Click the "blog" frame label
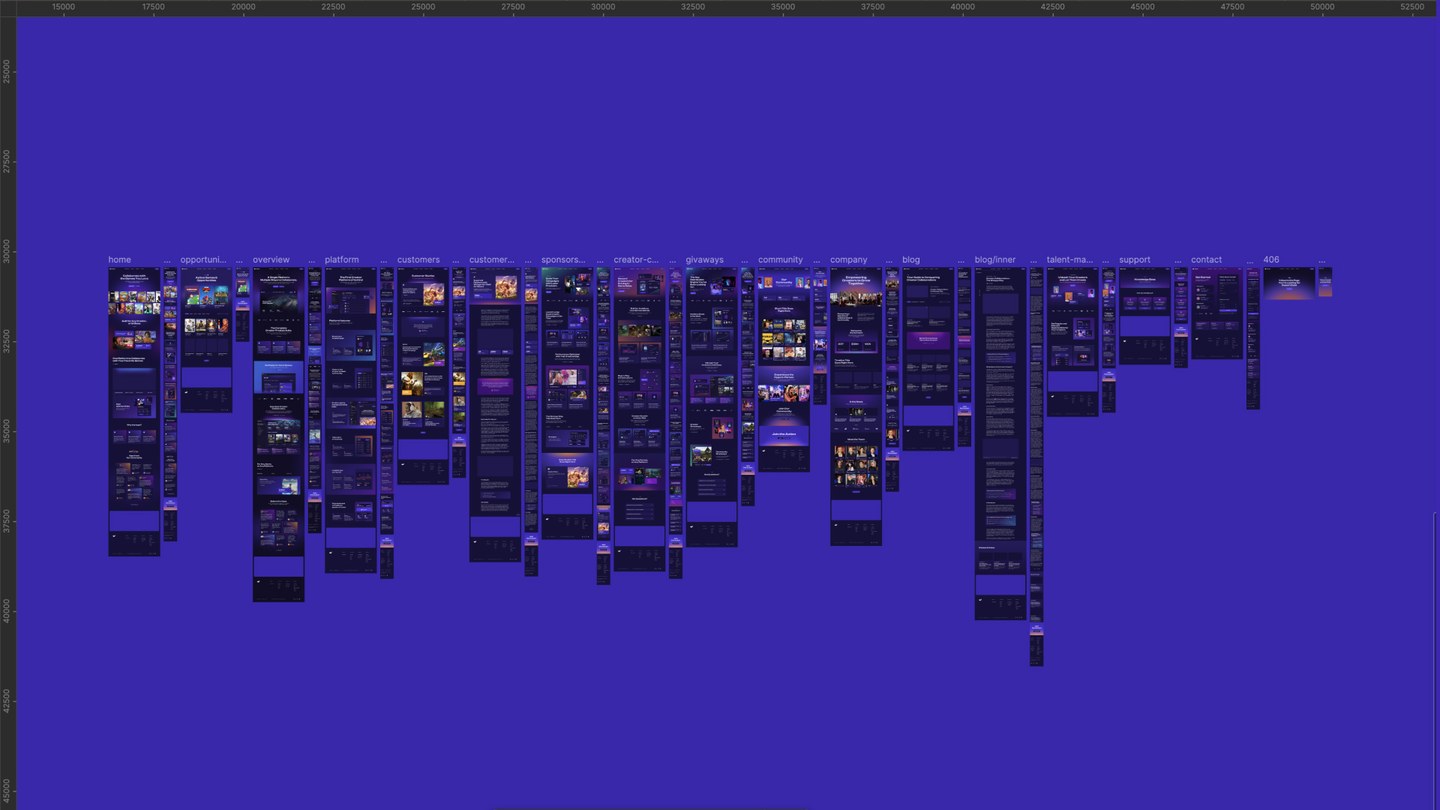The image size is (1440, 810). tap(911, 260)
